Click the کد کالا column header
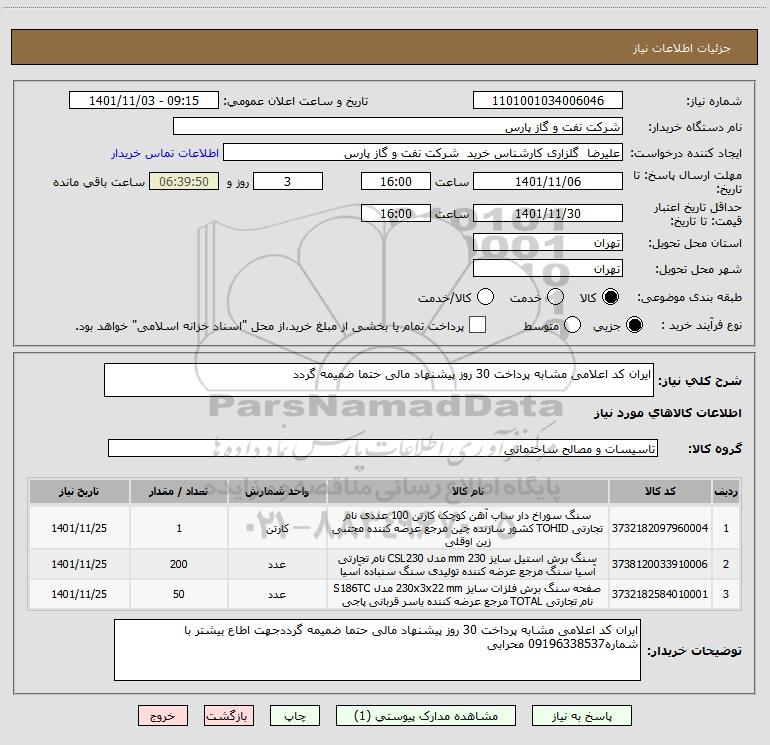Screen dimensions: 770x745 (660, 492)
